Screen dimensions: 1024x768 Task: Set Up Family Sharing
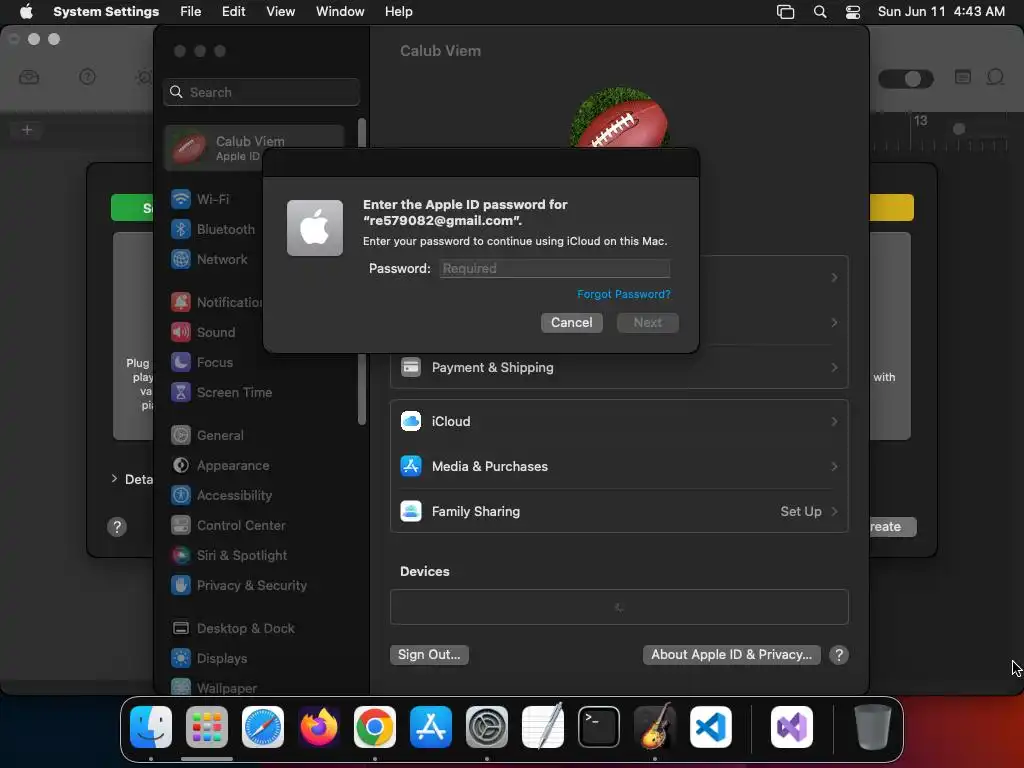pyautogui.click(x=618, y=512)
